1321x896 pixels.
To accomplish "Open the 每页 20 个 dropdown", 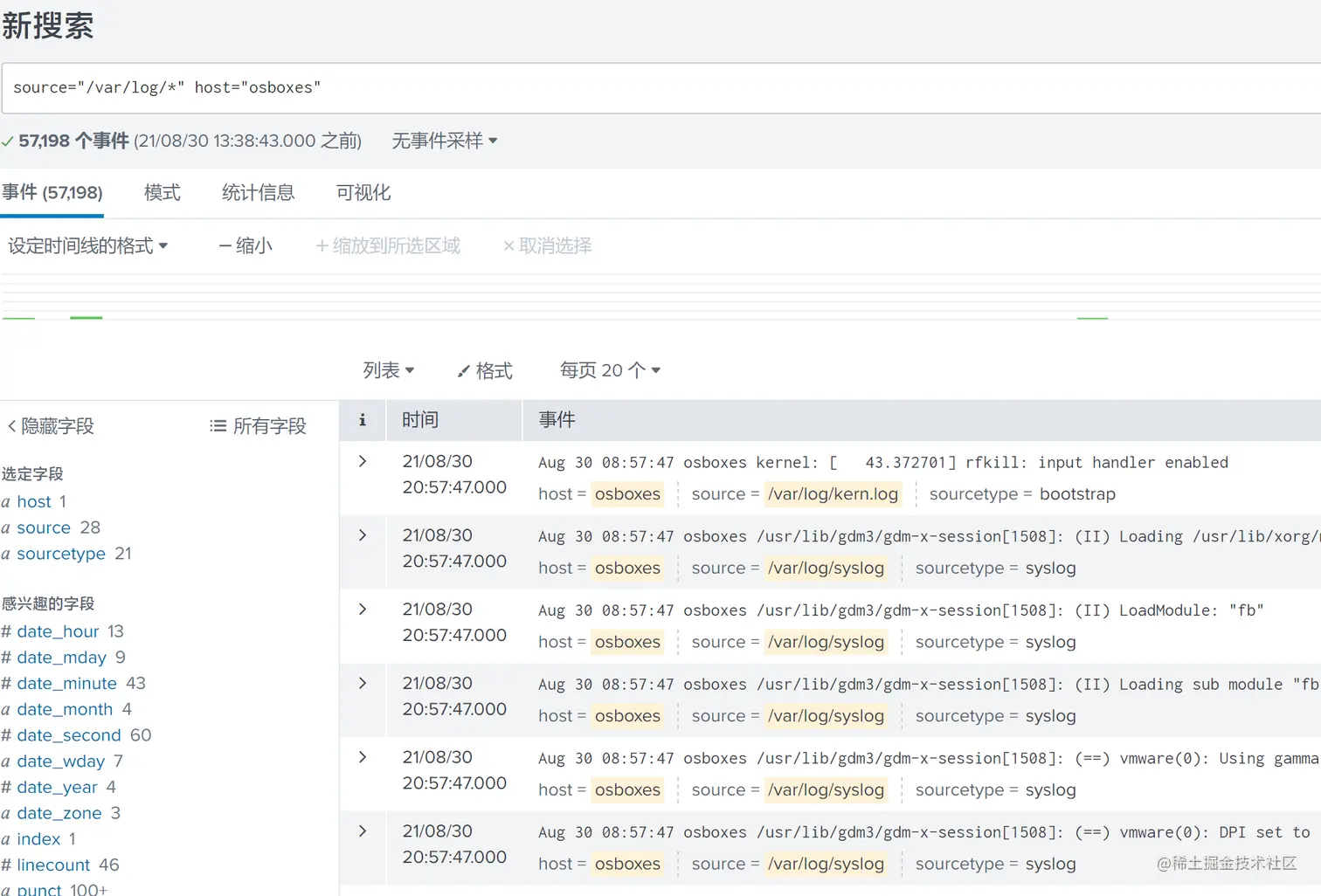I will click(x=610, y=370).
